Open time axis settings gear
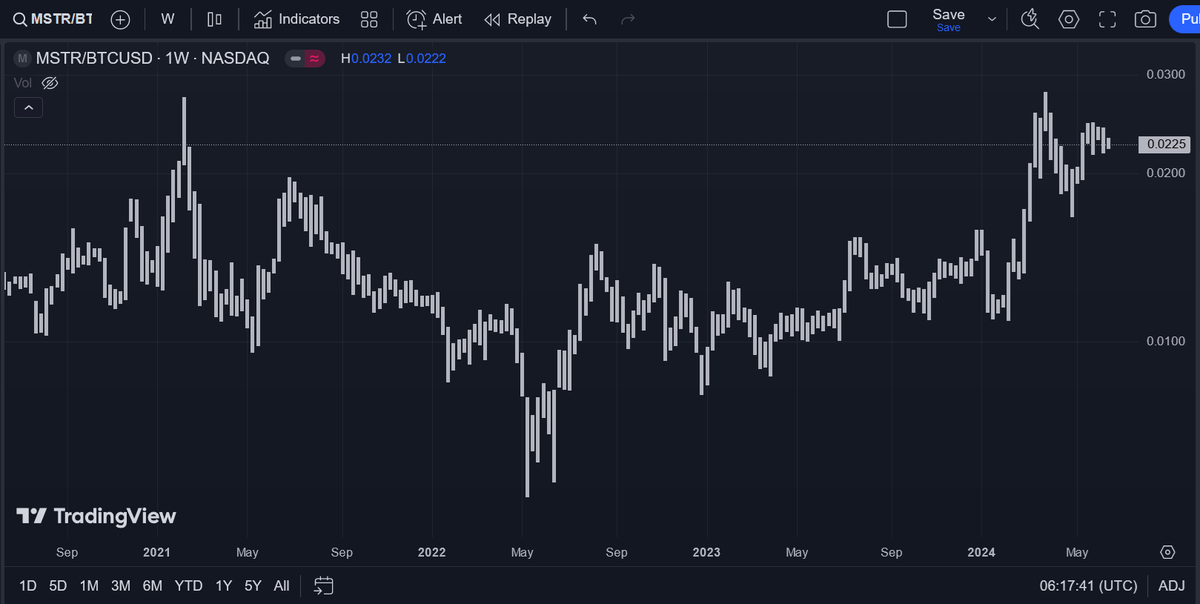Screen dimensions: 1200x604 point(1167,552)
